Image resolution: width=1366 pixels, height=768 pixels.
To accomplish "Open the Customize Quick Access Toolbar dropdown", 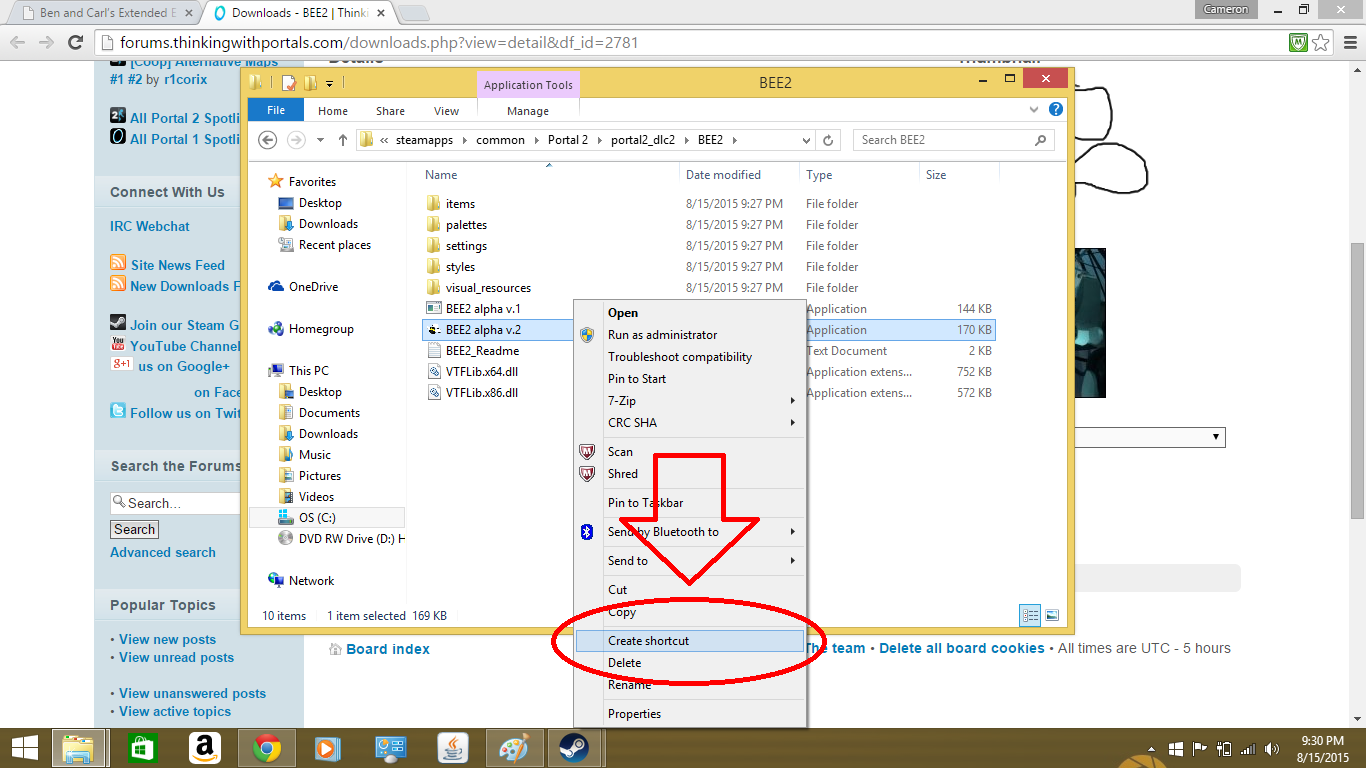I will tap(330, 83).
